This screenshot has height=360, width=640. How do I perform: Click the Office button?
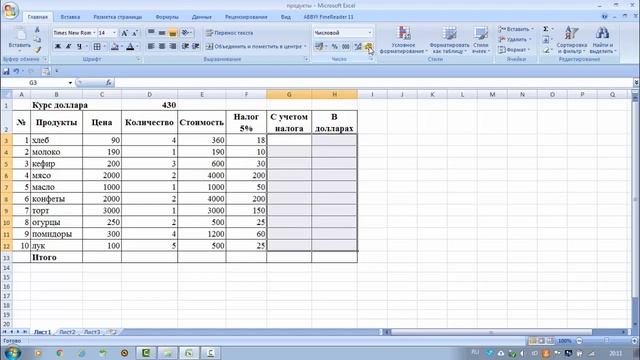(11, 10)
